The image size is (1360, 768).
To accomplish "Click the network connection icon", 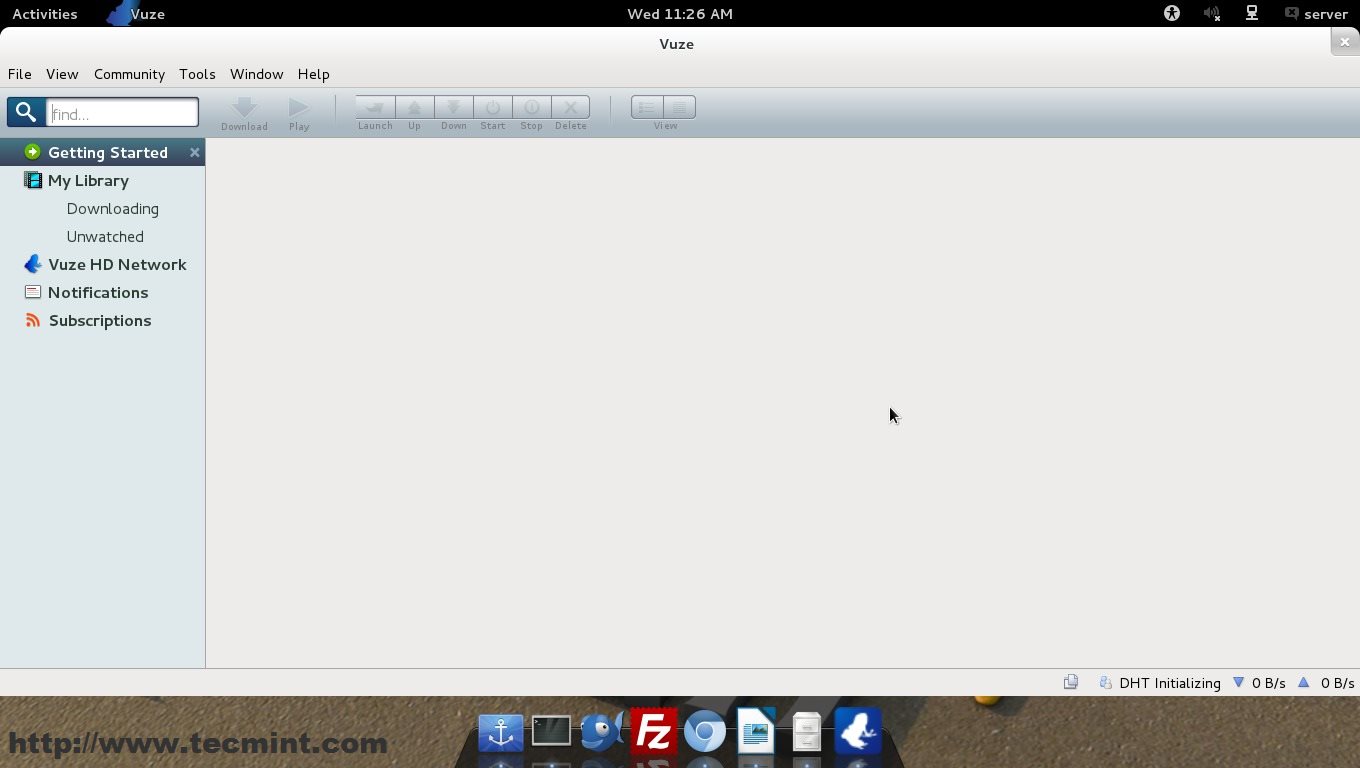I will pos(1251,14).
